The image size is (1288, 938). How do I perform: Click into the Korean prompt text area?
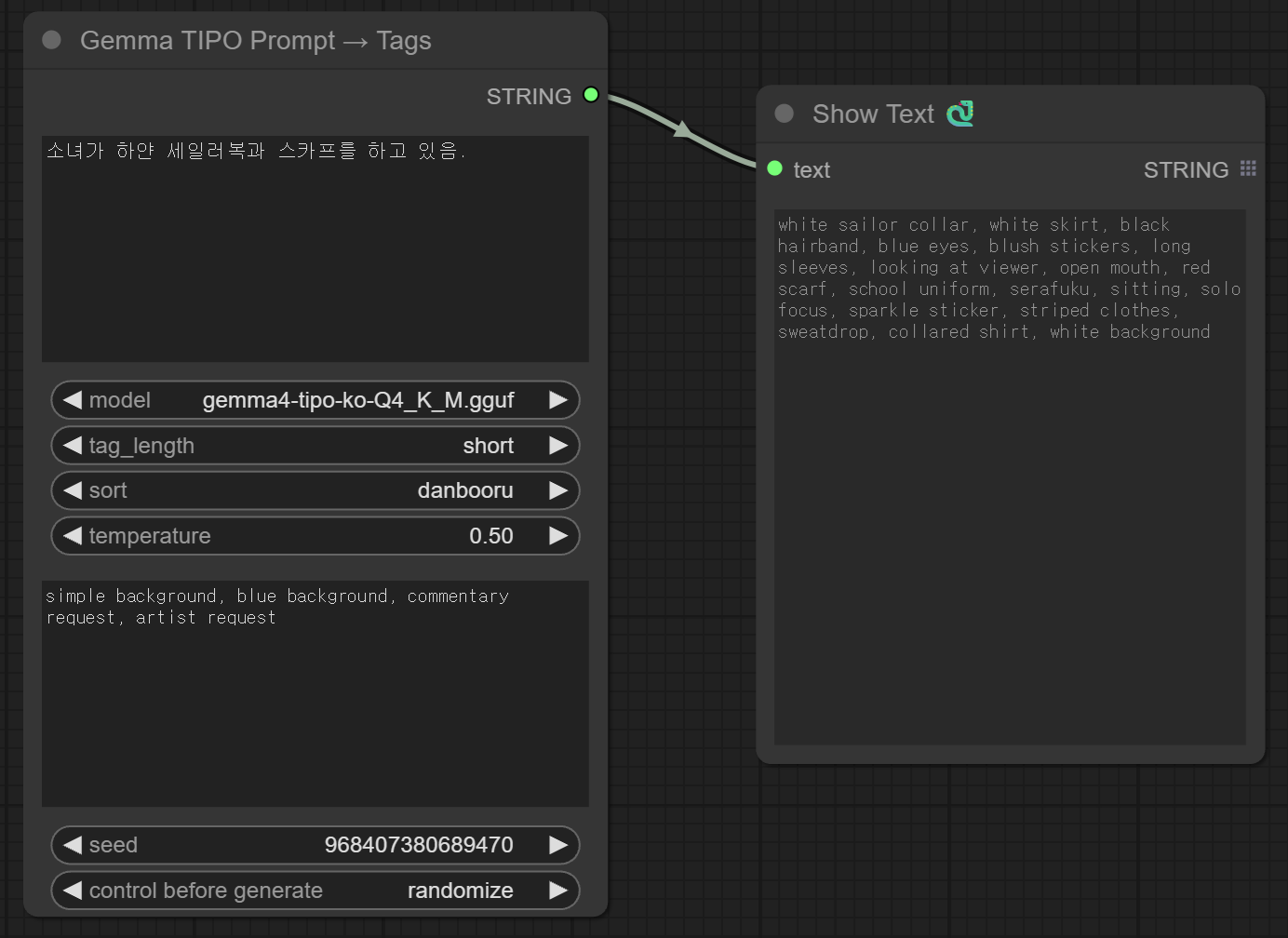(315, 249)
